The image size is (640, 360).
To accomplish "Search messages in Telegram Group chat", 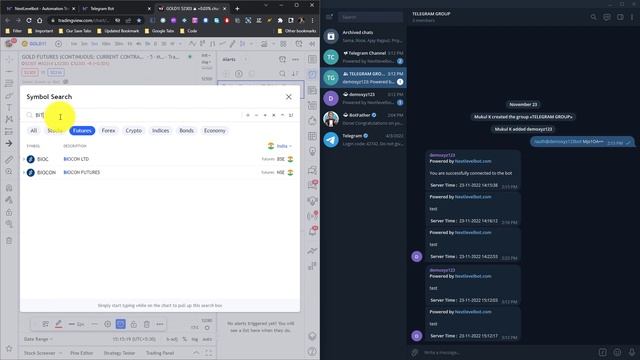I will 593,17.
